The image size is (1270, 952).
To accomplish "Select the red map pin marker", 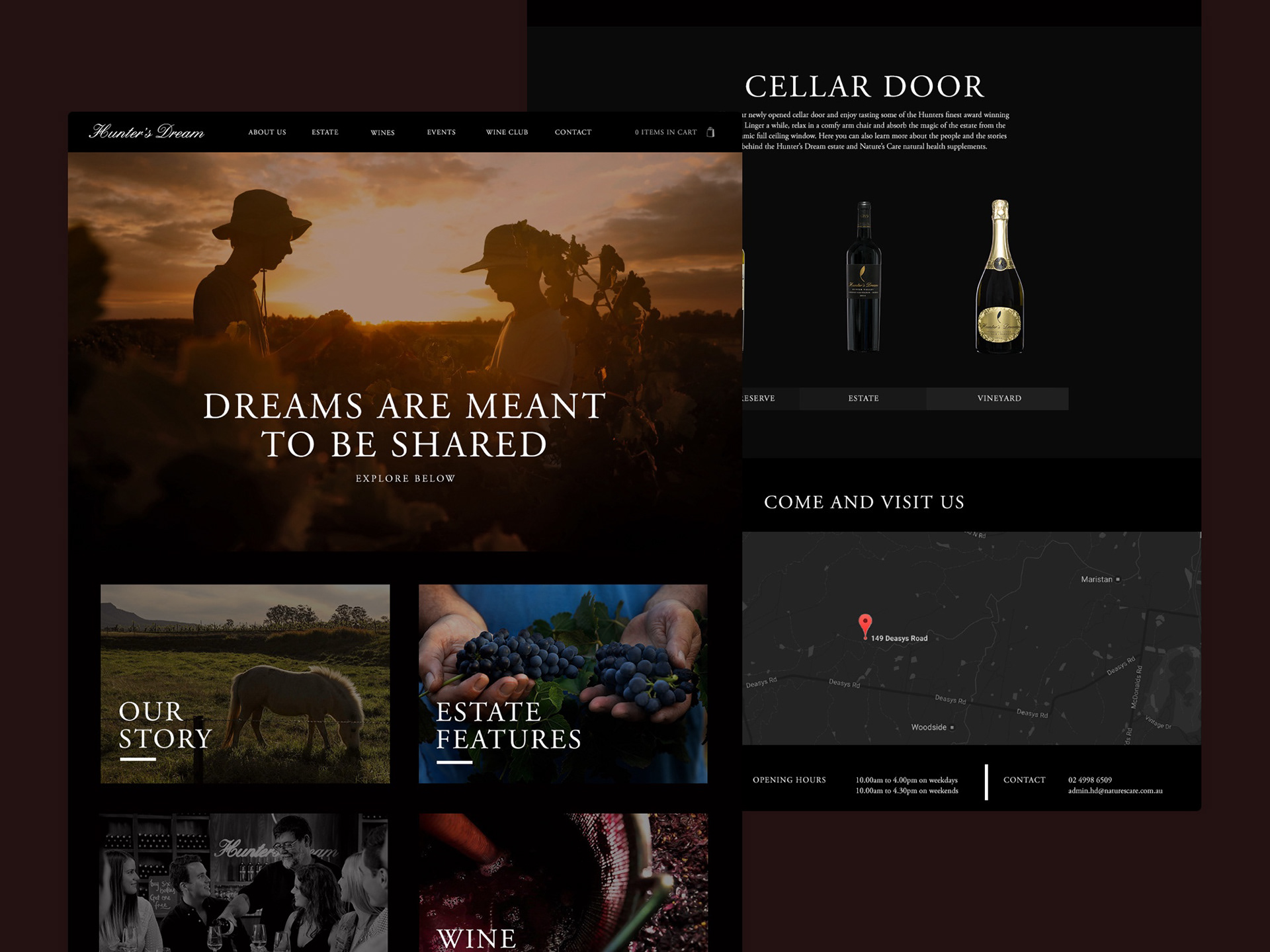I will [865, 626].
